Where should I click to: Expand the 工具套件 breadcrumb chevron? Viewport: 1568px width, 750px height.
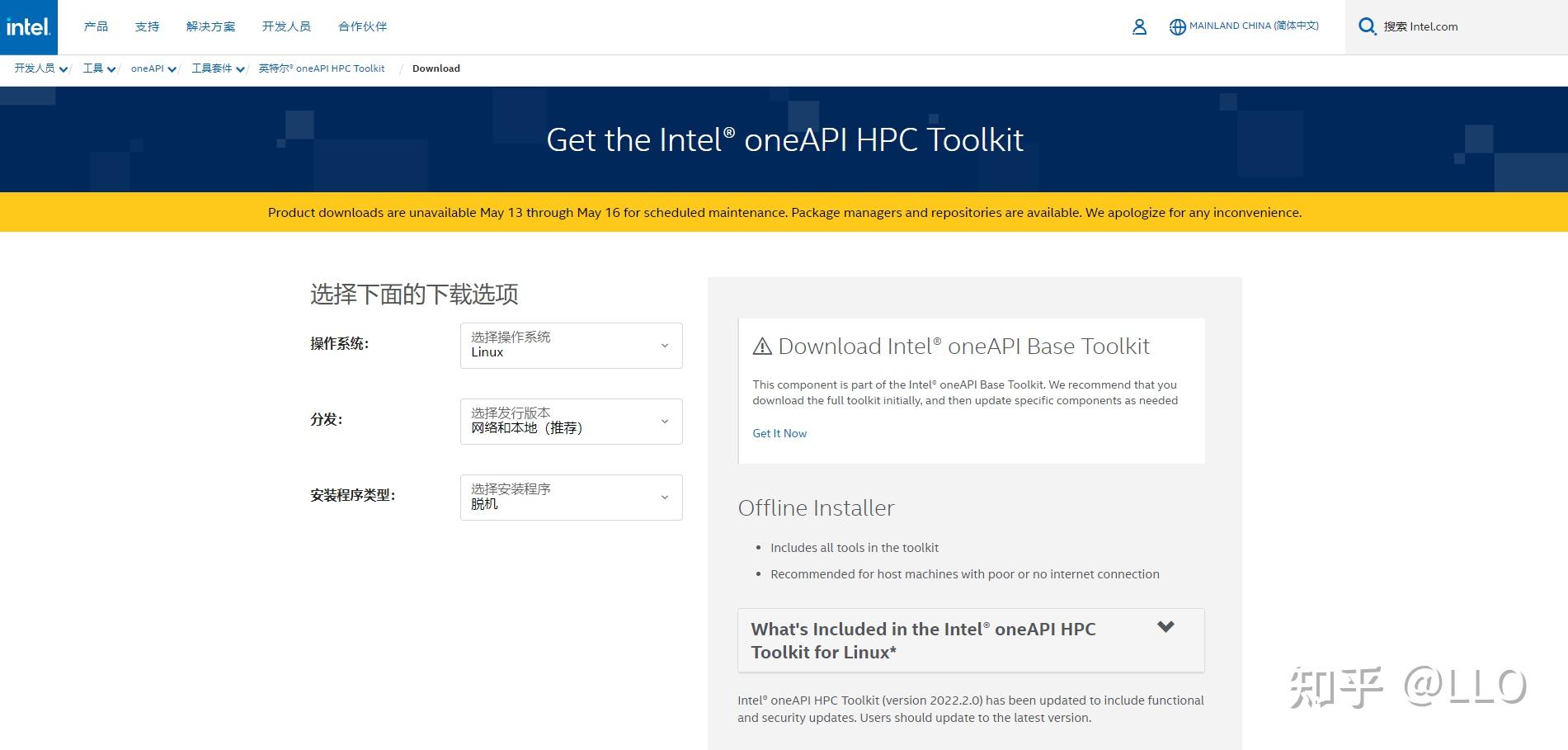tap(240, 69)
